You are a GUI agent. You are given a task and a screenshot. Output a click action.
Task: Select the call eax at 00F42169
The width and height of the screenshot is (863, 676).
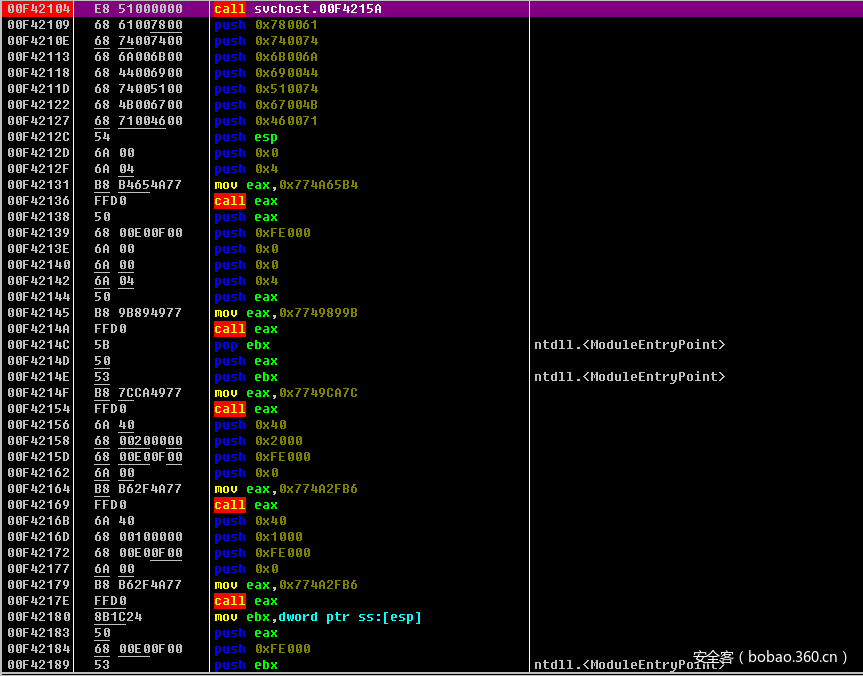click(246, 504)
